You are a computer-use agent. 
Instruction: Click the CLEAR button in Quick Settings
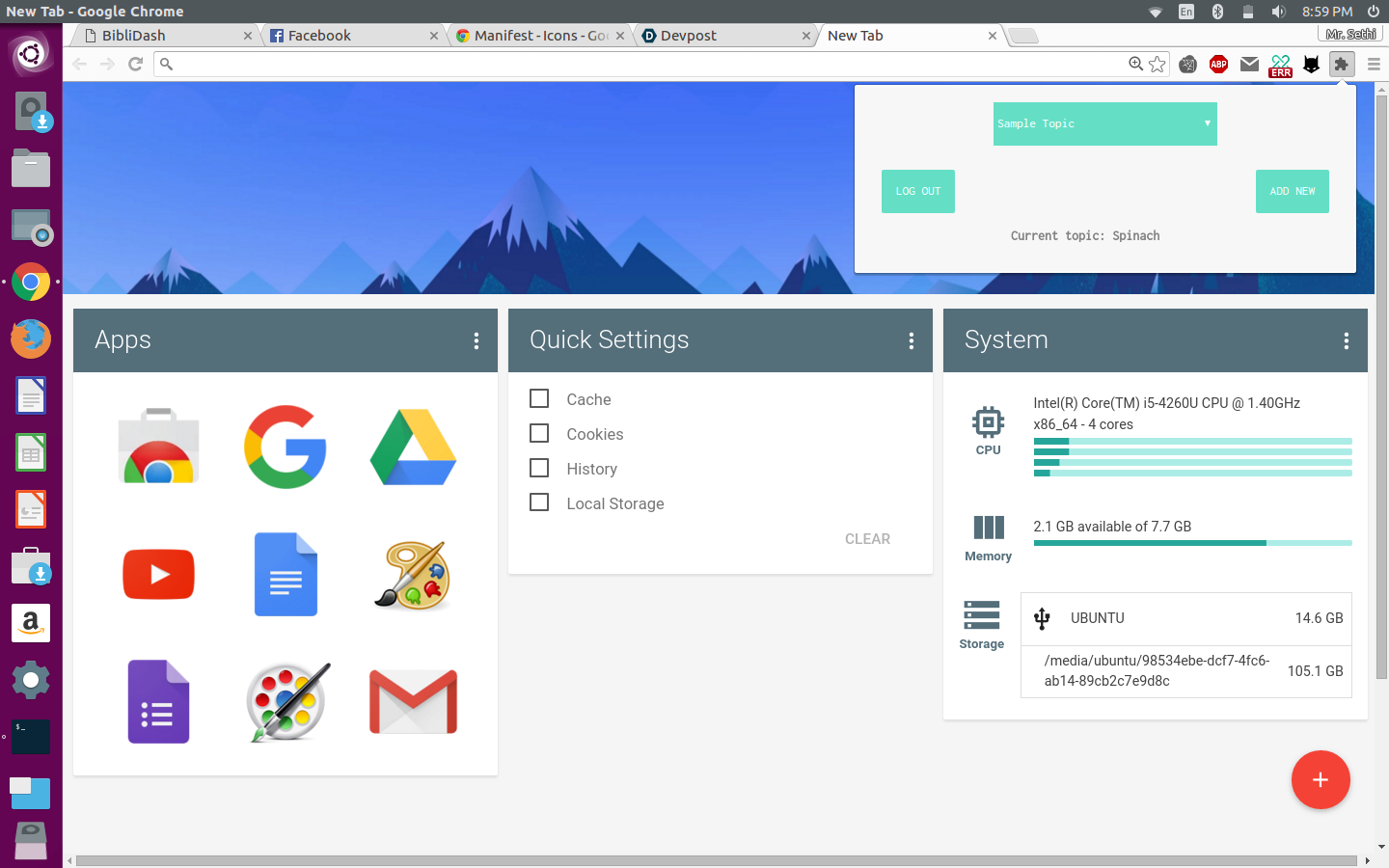click(x=867, y=539)
